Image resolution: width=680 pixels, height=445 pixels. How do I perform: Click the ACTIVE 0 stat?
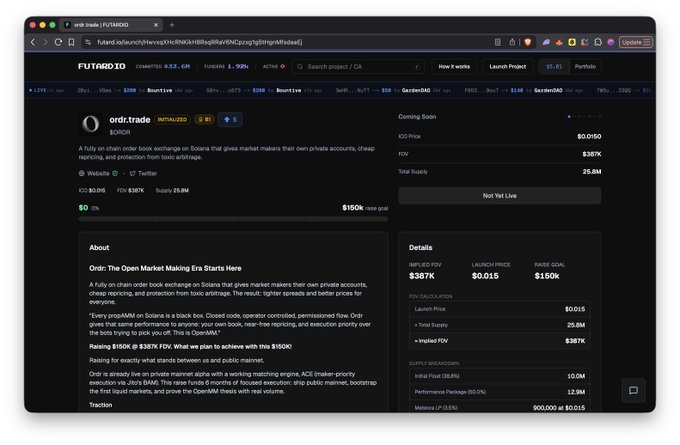click(x=274, y=66)
